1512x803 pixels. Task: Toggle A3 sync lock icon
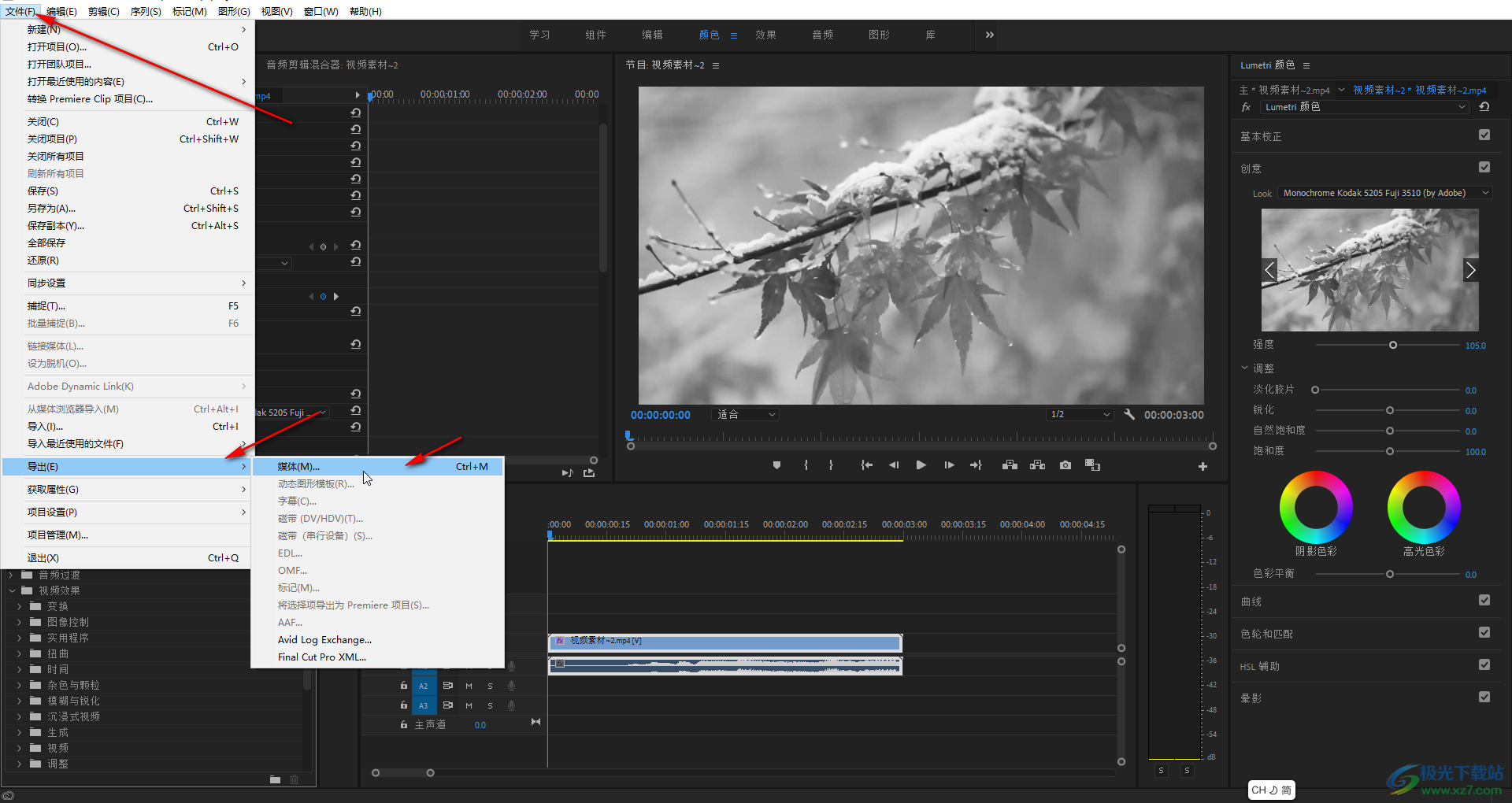(x=448, y=705)
